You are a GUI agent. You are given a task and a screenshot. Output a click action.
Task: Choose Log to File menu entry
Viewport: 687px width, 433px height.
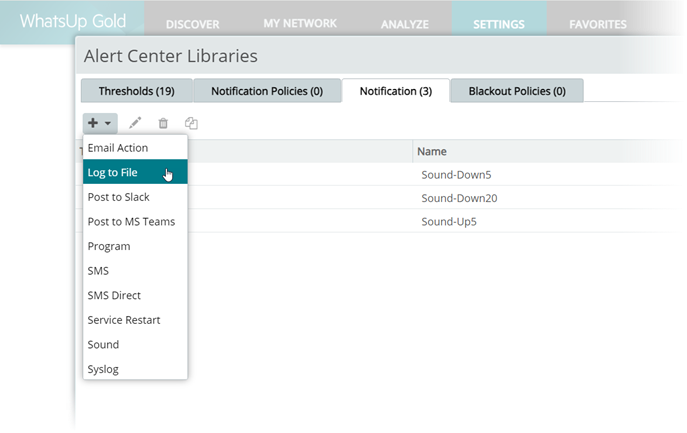click(135, 172)
